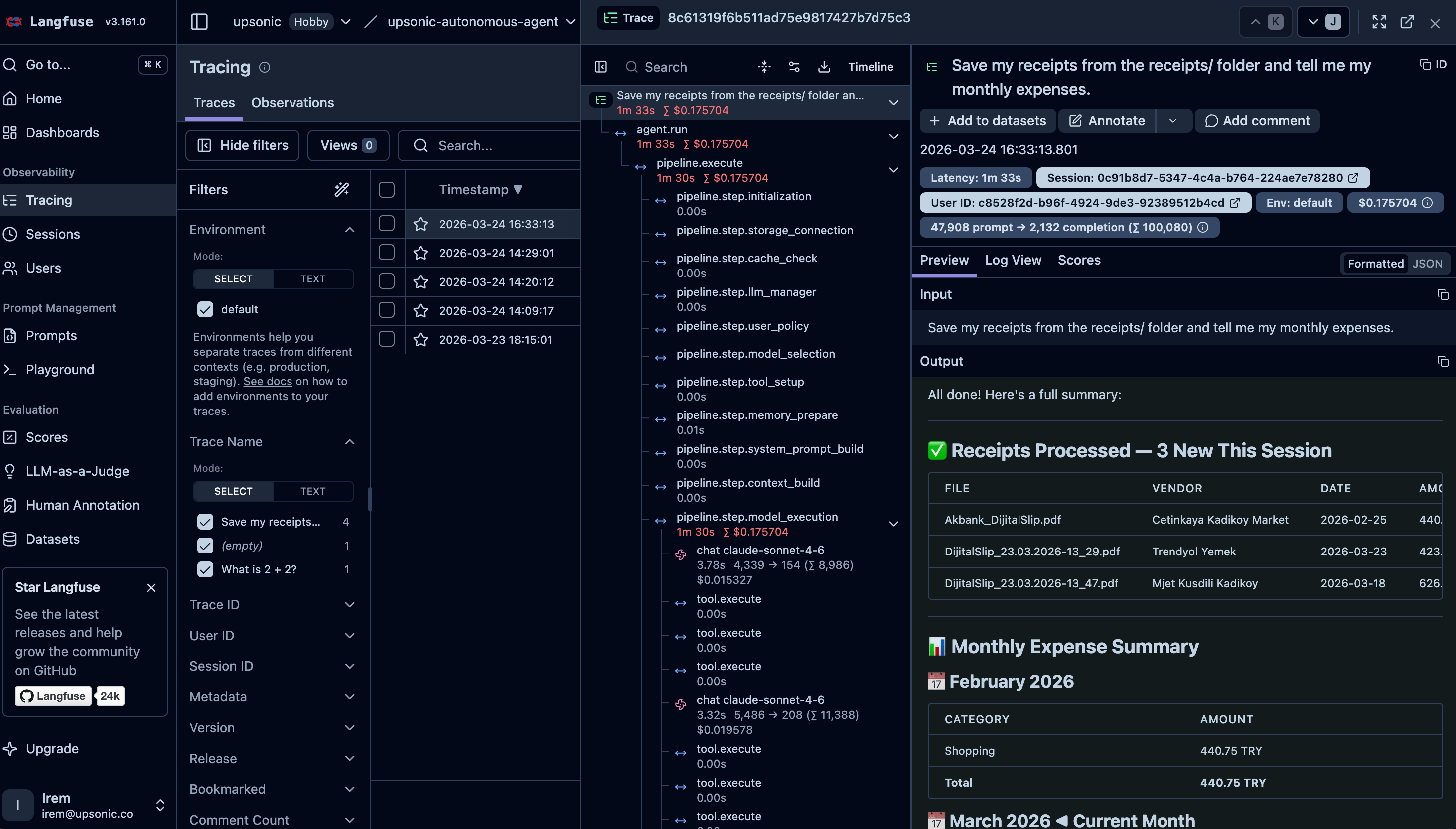Viewport: 1456px width, 829px height.
Task: Star the 2026-03-23 18:15:01 trace
Action: (x=420, y=340)
